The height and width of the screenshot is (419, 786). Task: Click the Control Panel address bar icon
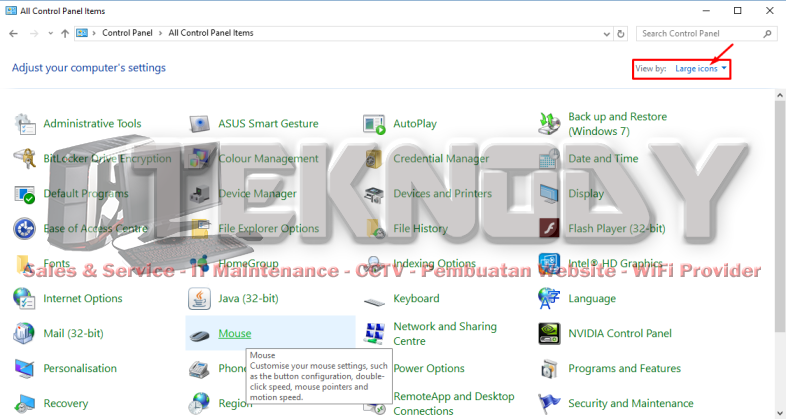[82, 33]
